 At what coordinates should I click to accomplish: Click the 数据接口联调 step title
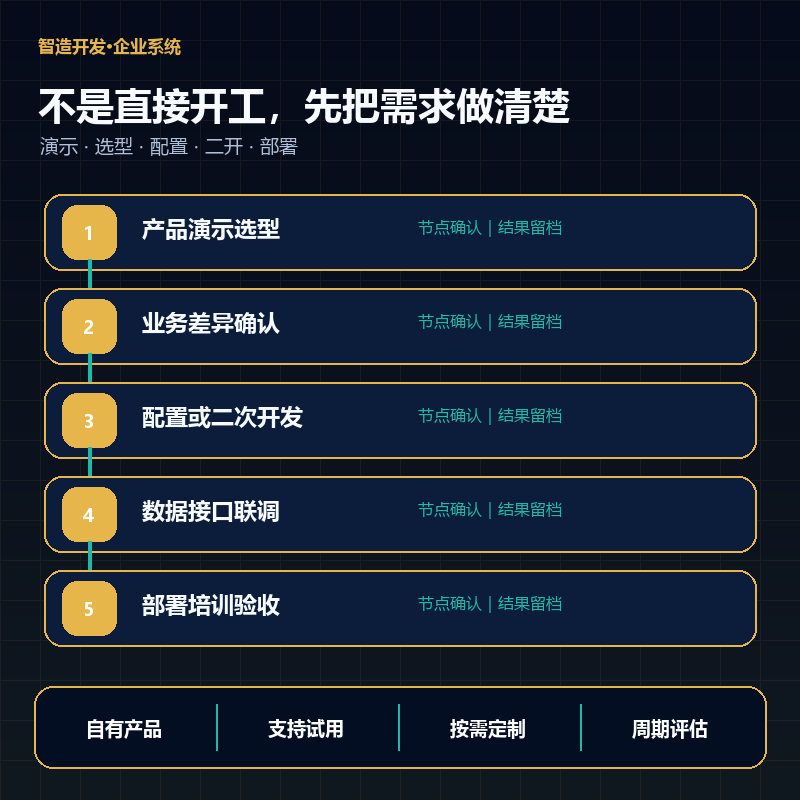tap(211, 511)
